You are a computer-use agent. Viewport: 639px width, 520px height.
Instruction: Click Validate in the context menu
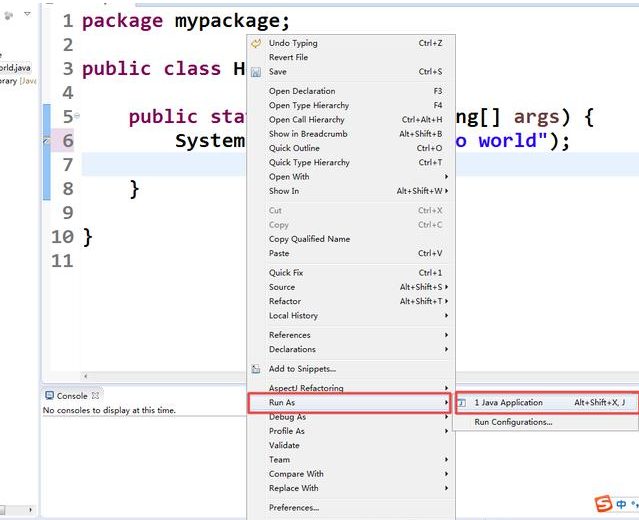pos(284,446)
